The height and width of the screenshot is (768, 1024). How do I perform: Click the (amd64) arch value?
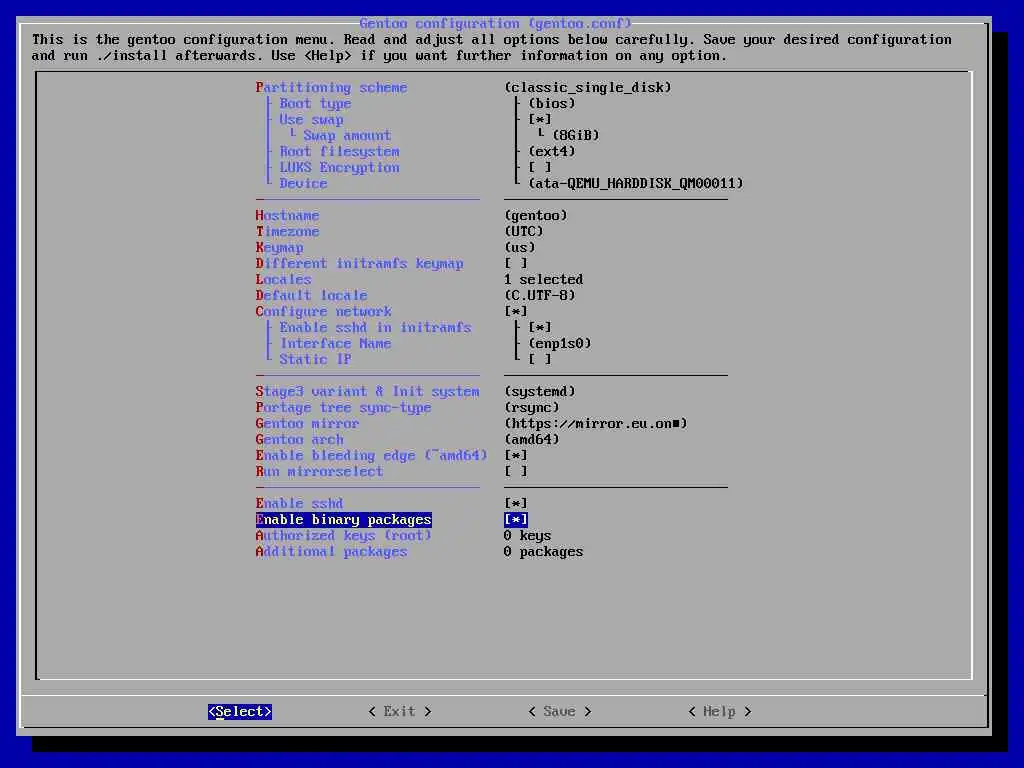click(532, 440)
